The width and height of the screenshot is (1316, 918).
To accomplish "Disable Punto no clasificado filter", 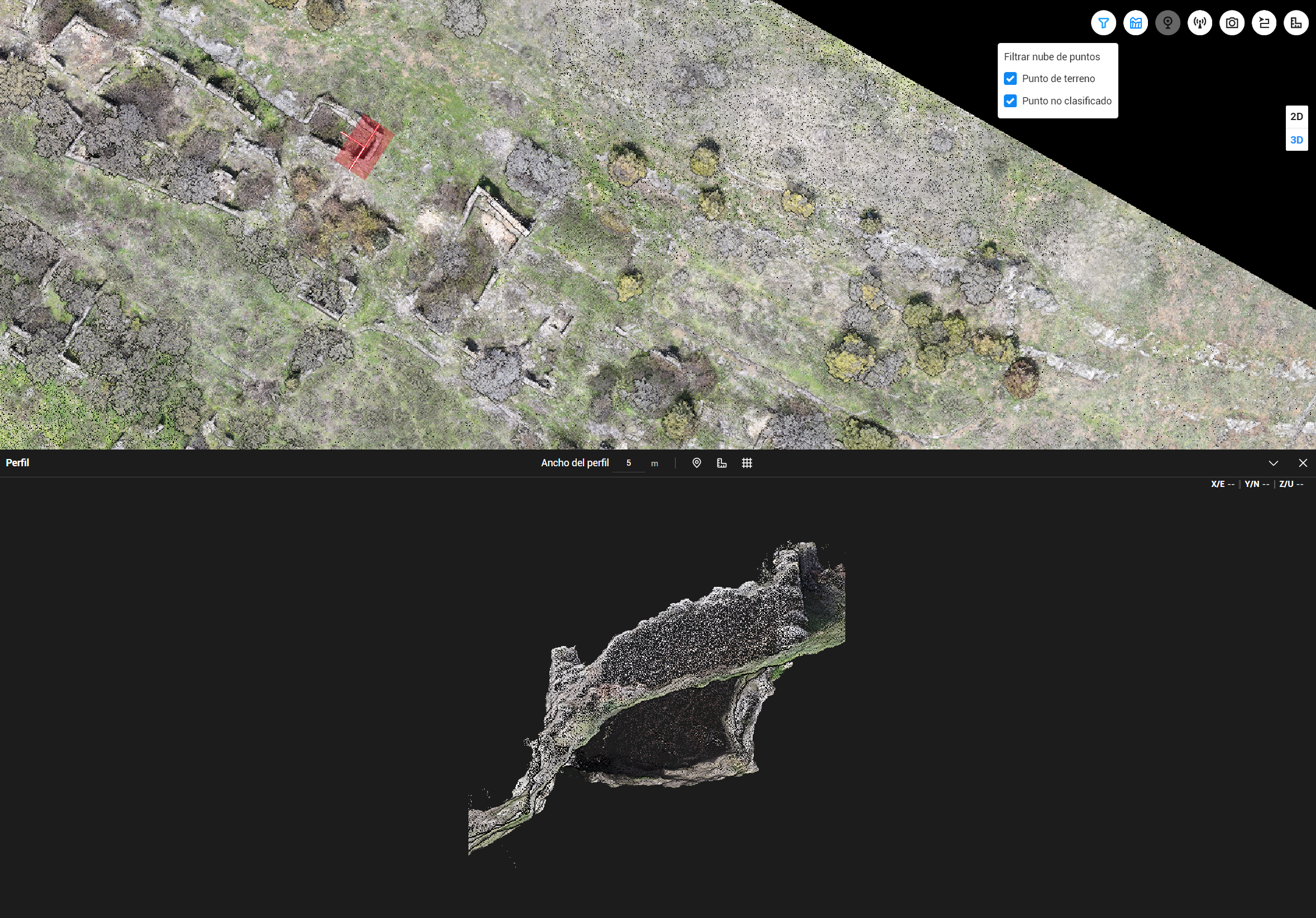I will point(1011,101).
